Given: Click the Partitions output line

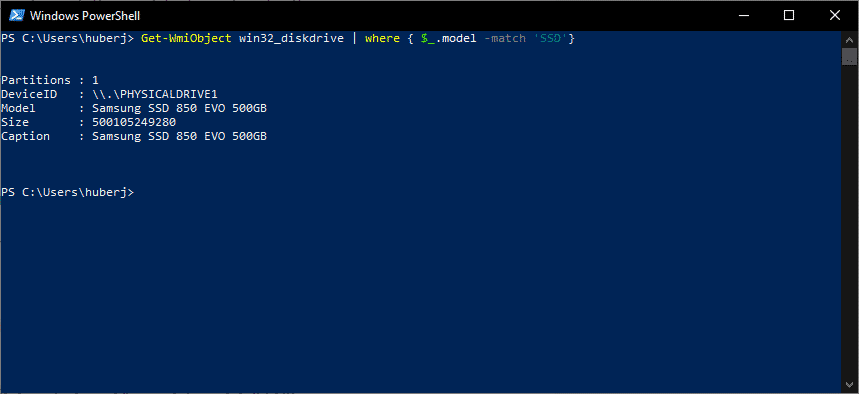Looking at the screenshot, I should coord(50,80).
